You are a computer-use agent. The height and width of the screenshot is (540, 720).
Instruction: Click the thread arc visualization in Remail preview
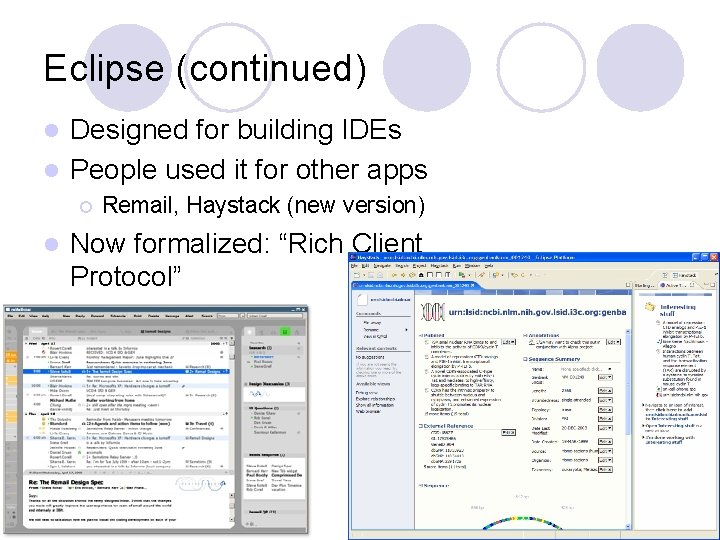[x=200, y=483]
